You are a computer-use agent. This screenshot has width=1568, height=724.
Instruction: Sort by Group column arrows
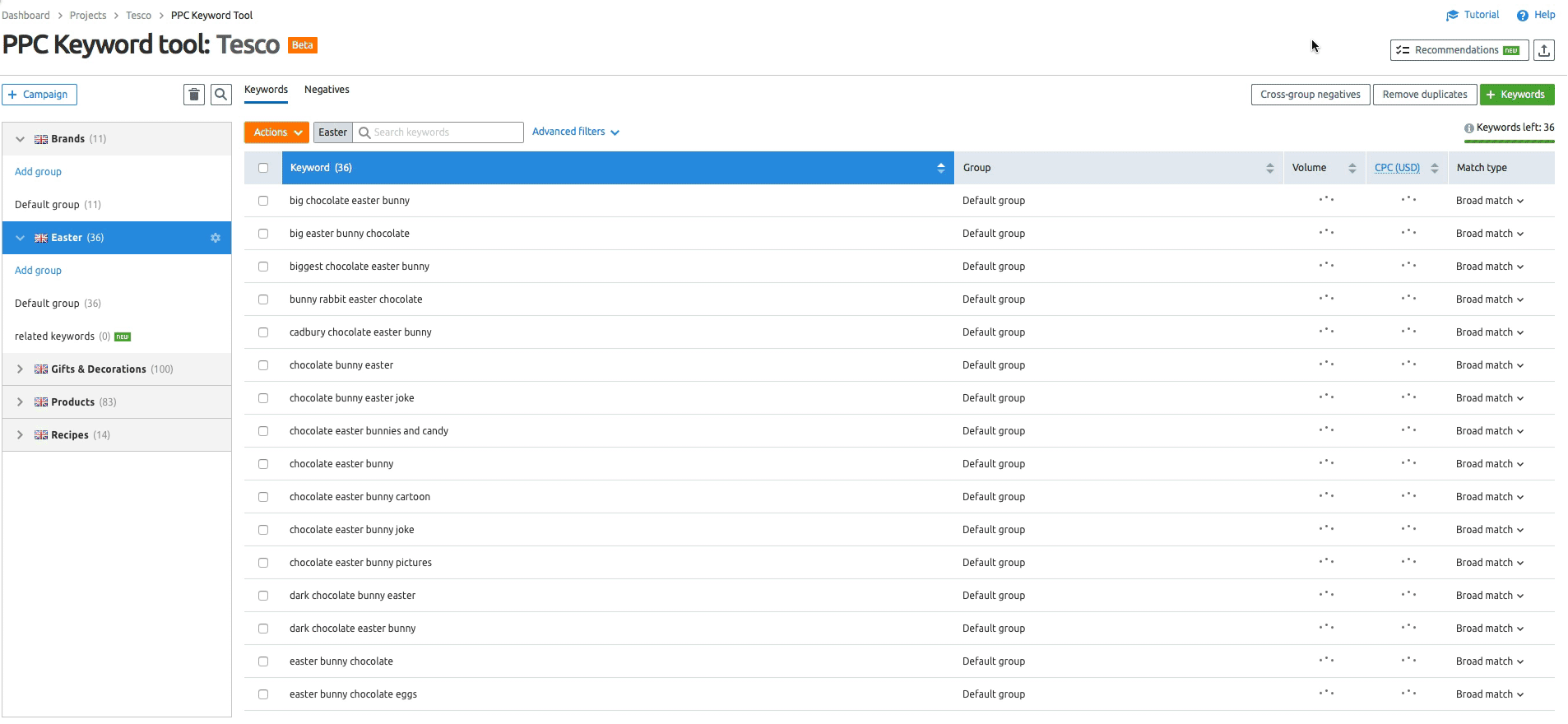click(1270, 168)
